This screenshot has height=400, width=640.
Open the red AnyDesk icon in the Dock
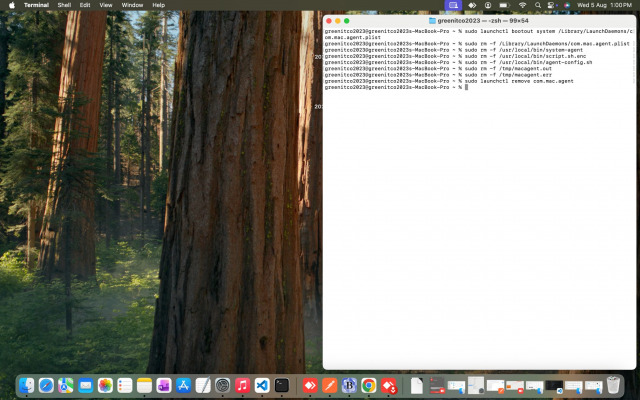click(x=310, y=385)
